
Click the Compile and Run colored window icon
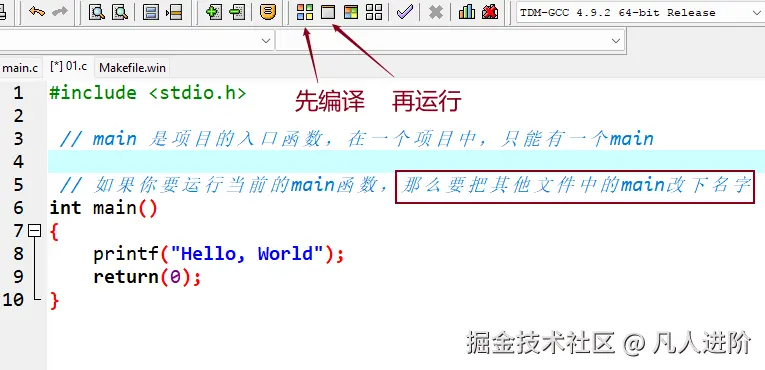tap(351, 12)
